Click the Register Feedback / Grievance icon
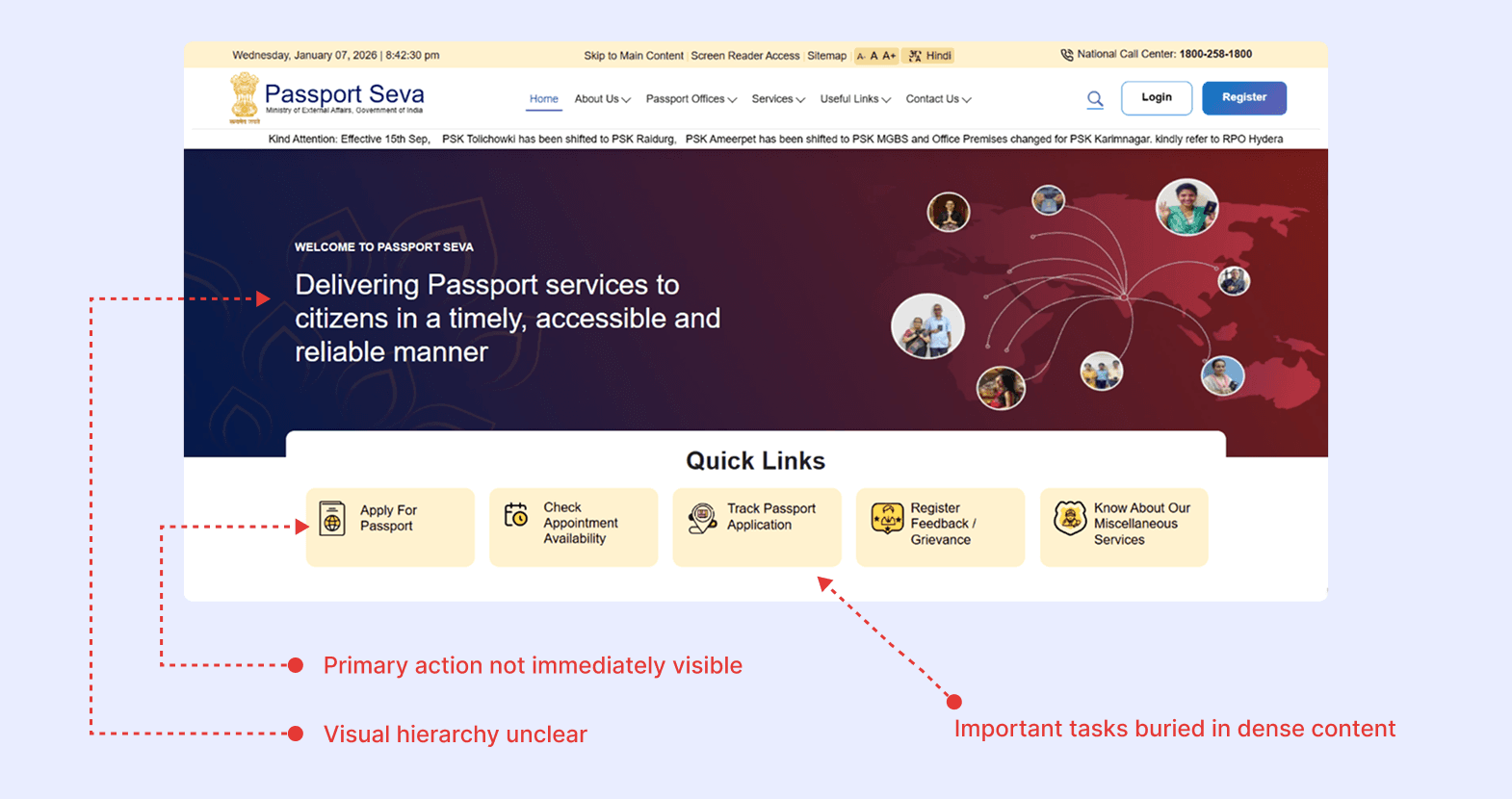The image size is (1512, 799). pyautogui.click(x=887, y=518)
